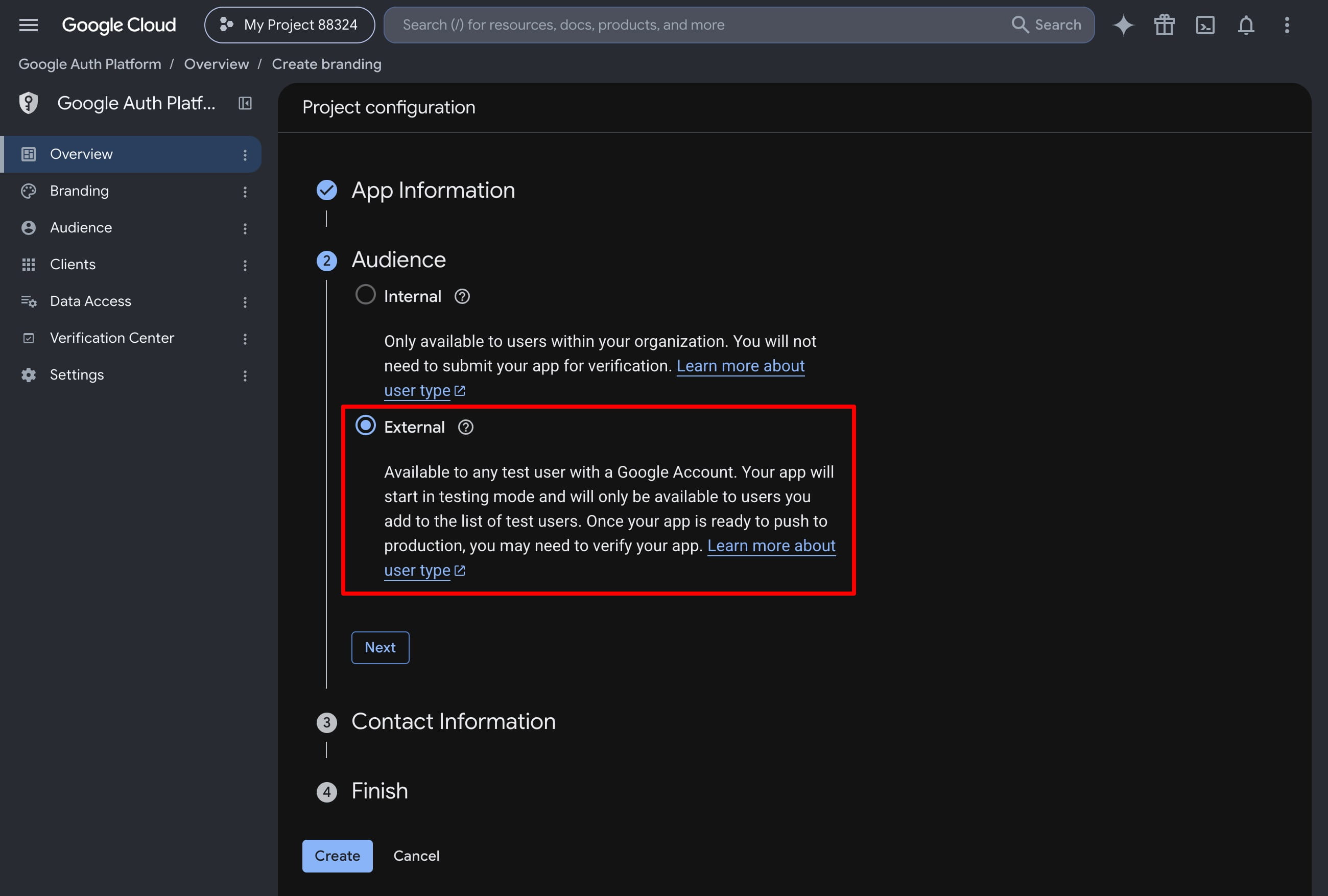Click the Verification Center checkbox icon
1328x896 pixels.
click(x=29, y=338)
